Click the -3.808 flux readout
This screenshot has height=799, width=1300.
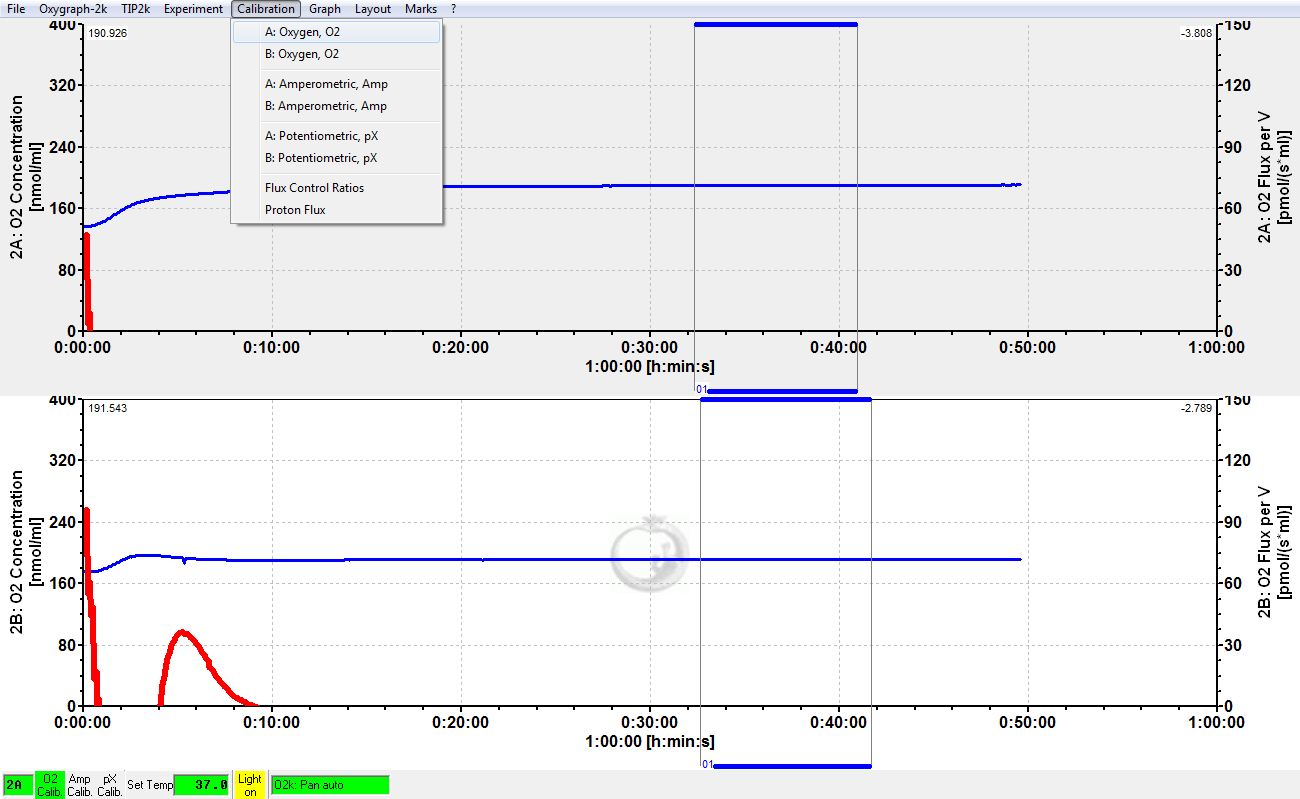(x=1196, y=33)
